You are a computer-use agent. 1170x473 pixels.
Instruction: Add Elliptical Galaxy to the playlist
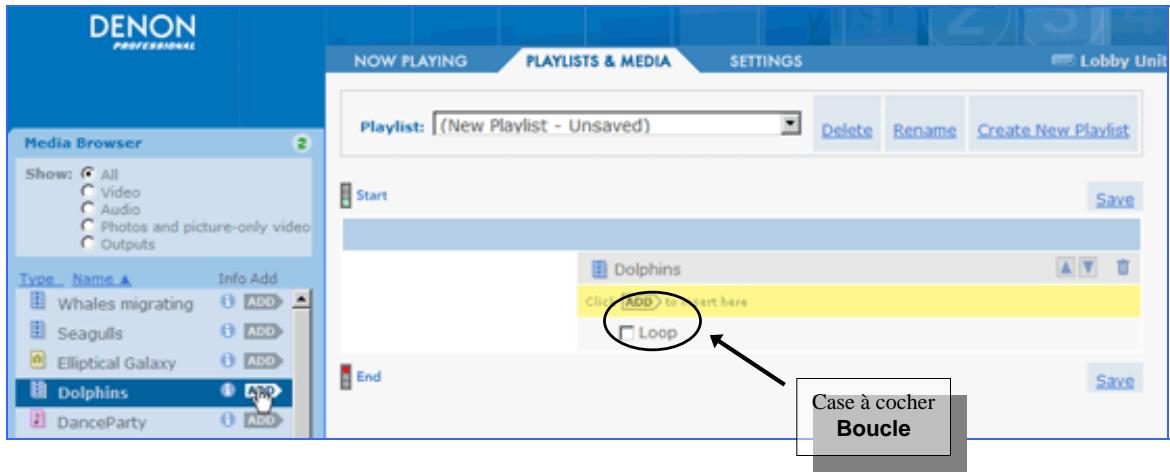[x=263, y=362]
